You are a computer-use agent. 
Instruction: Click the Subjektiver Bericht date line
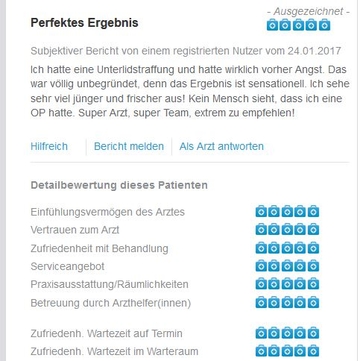point(186,51)
